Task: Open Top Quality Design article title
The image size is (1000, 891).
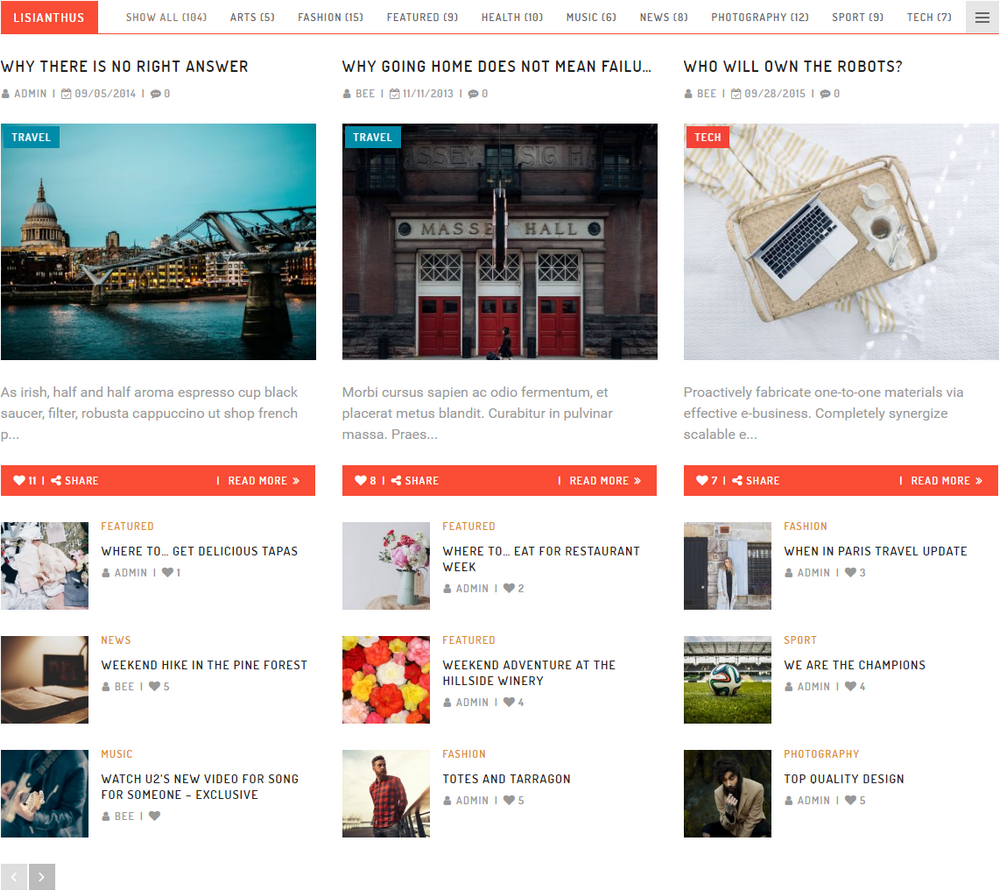Action: (844, 779)
